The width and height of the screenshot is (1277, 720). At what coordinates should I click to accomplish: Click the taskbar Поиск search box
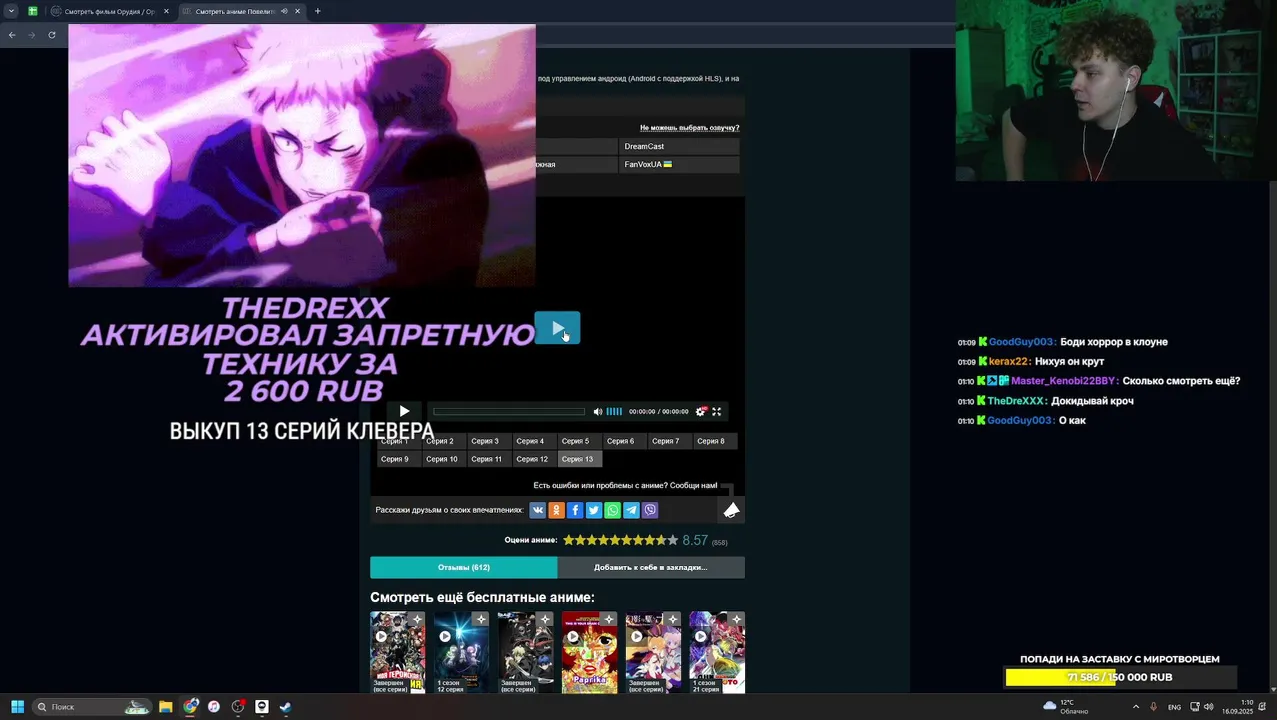pos(92,707)
